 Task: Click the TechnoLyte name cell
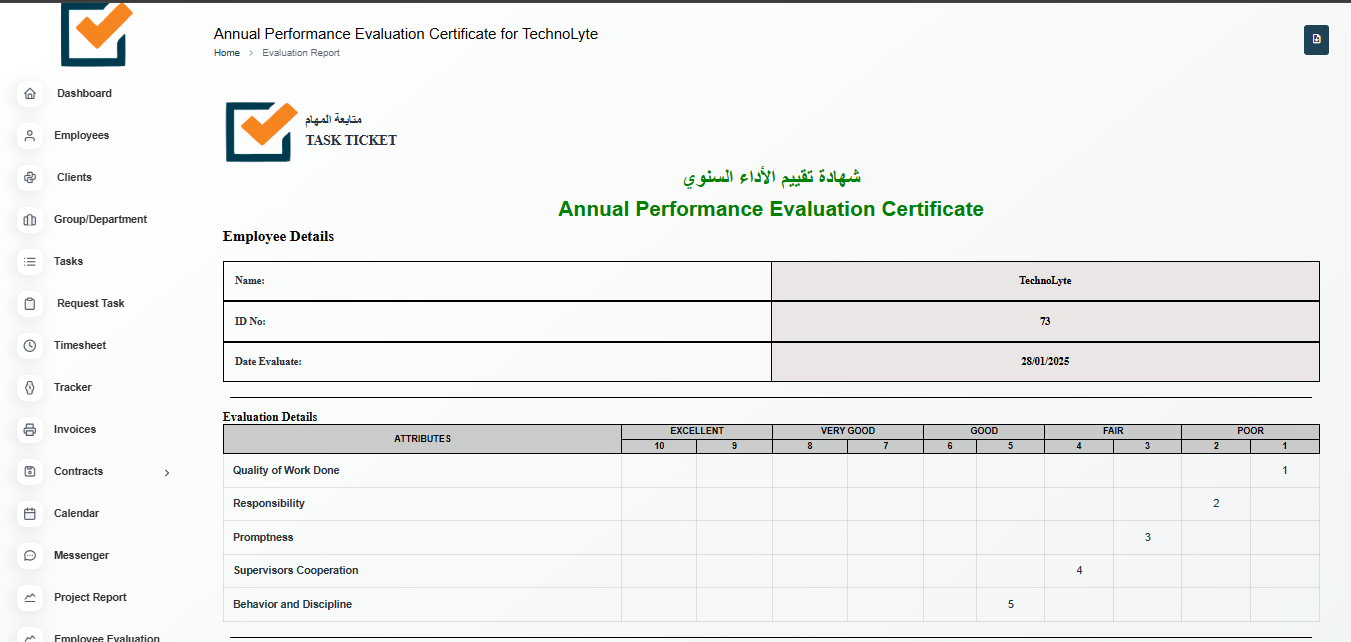[x=1045, y=281]
